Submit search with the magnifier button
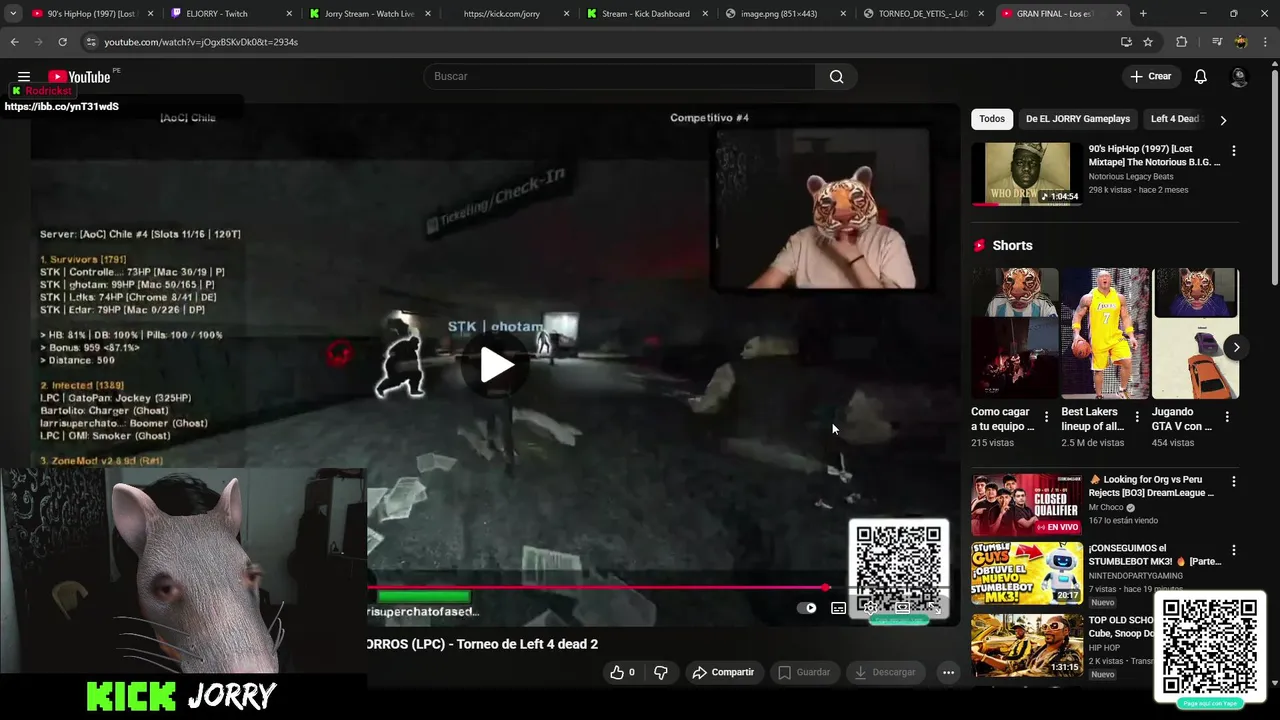This screenshot has width=1280, height=720. point(836,76)
